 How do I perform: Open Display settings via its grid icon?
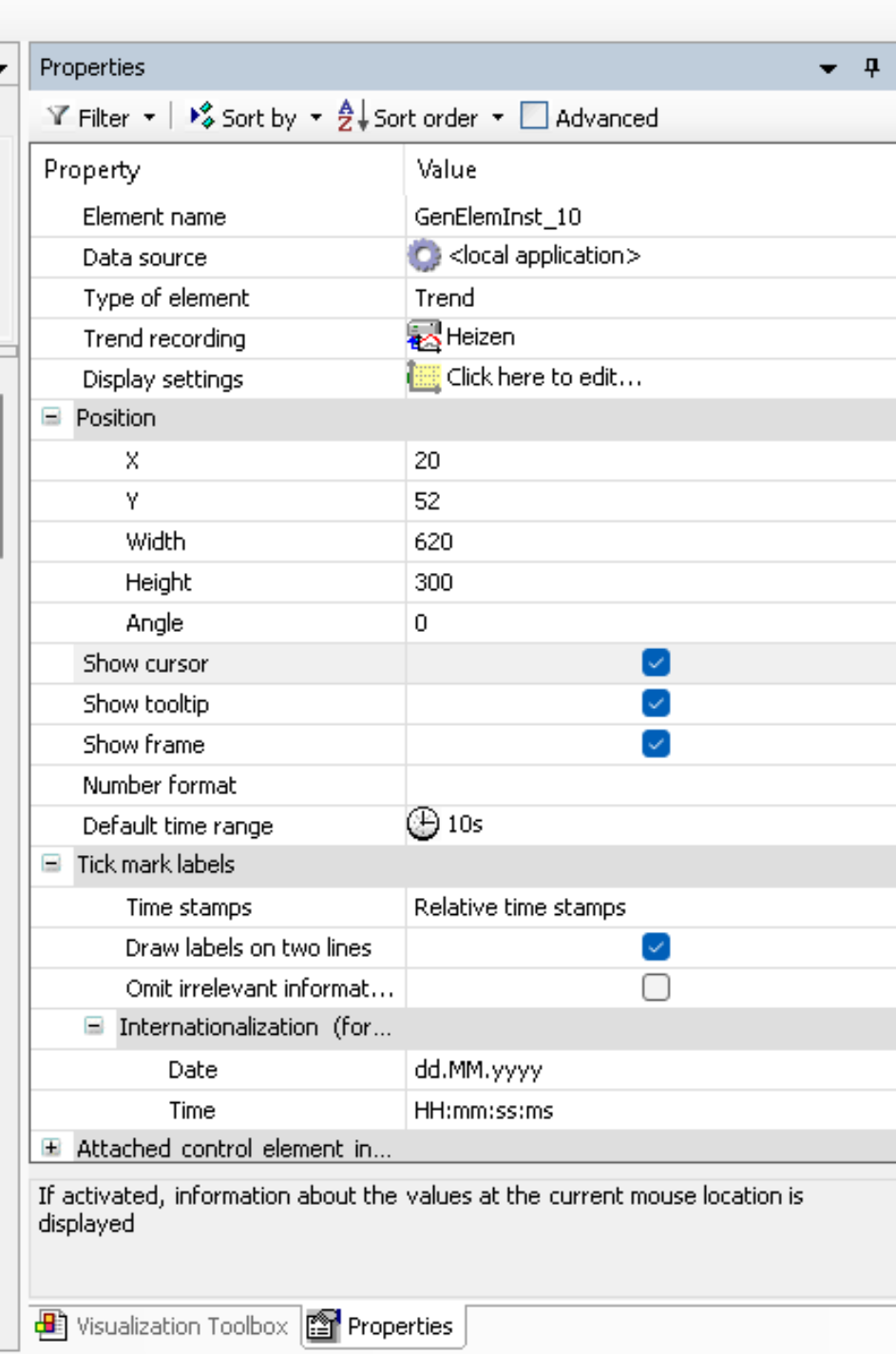click(x=425, y=377)
